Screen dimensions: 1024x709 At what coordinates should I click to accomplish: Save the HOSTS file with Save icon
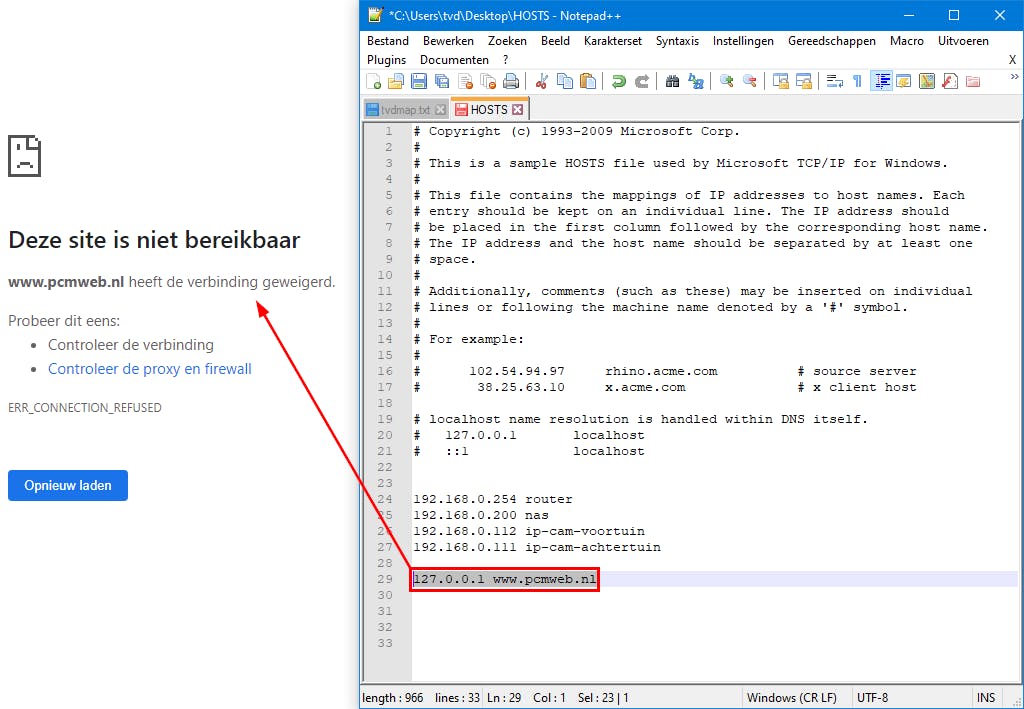coord(419,81)
